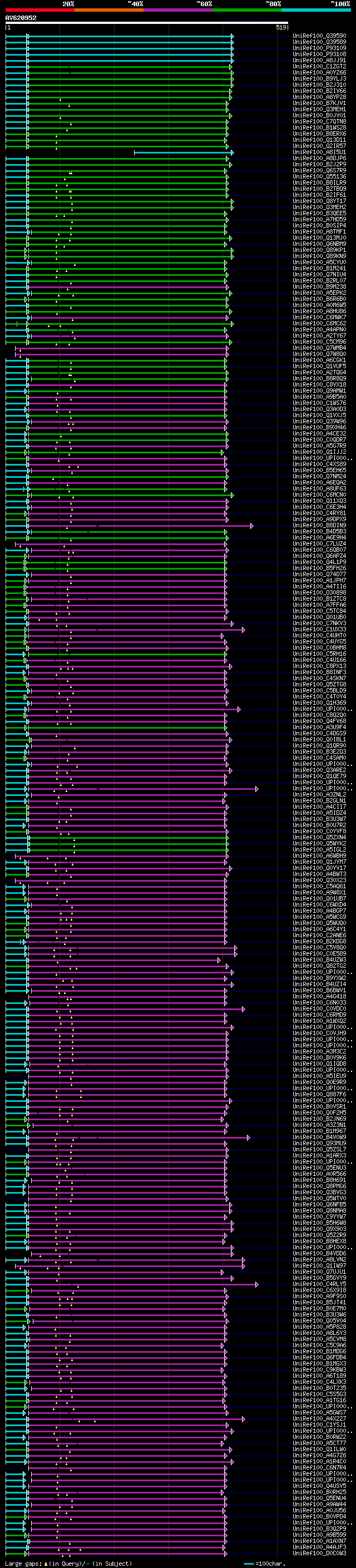Image resolution: width=356 pixels, height=1568 pixels.
Task: Select the UniRef100_P93108 hit label
Action: pyautogui.click(x=319, y=54)
